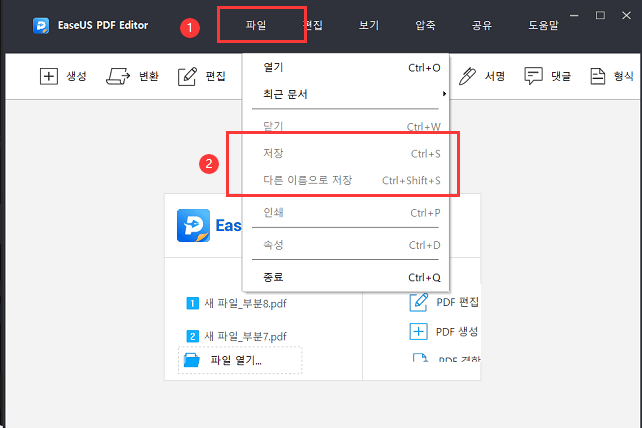The height and width of the screenshot is (428, 642).
Task: Click PDF 편집 in the welcome panel
Action: coord(445,302)
